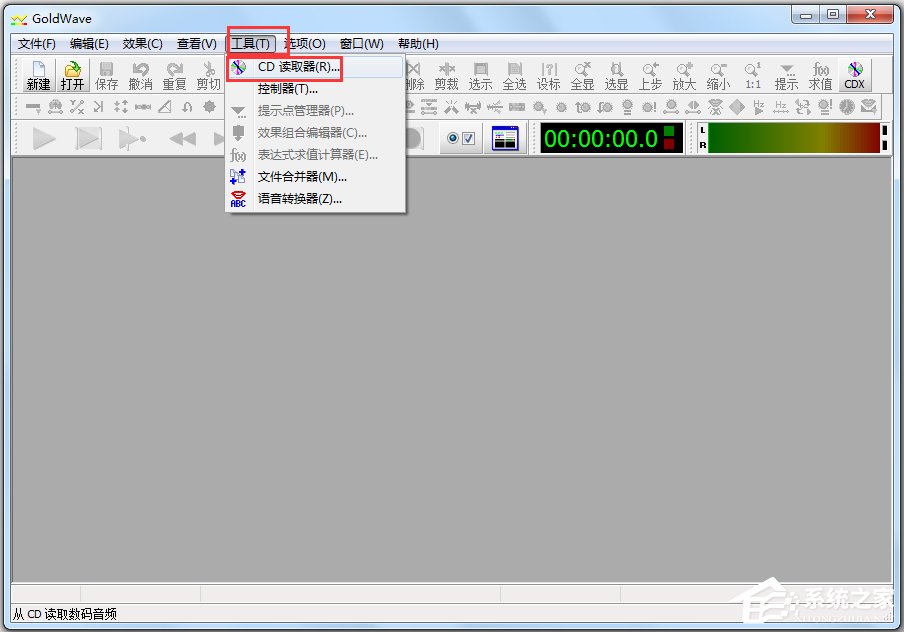Open the 文件(F) menu
The height and width of the screenshot is (632, 904).
click(x=37, y=44)
